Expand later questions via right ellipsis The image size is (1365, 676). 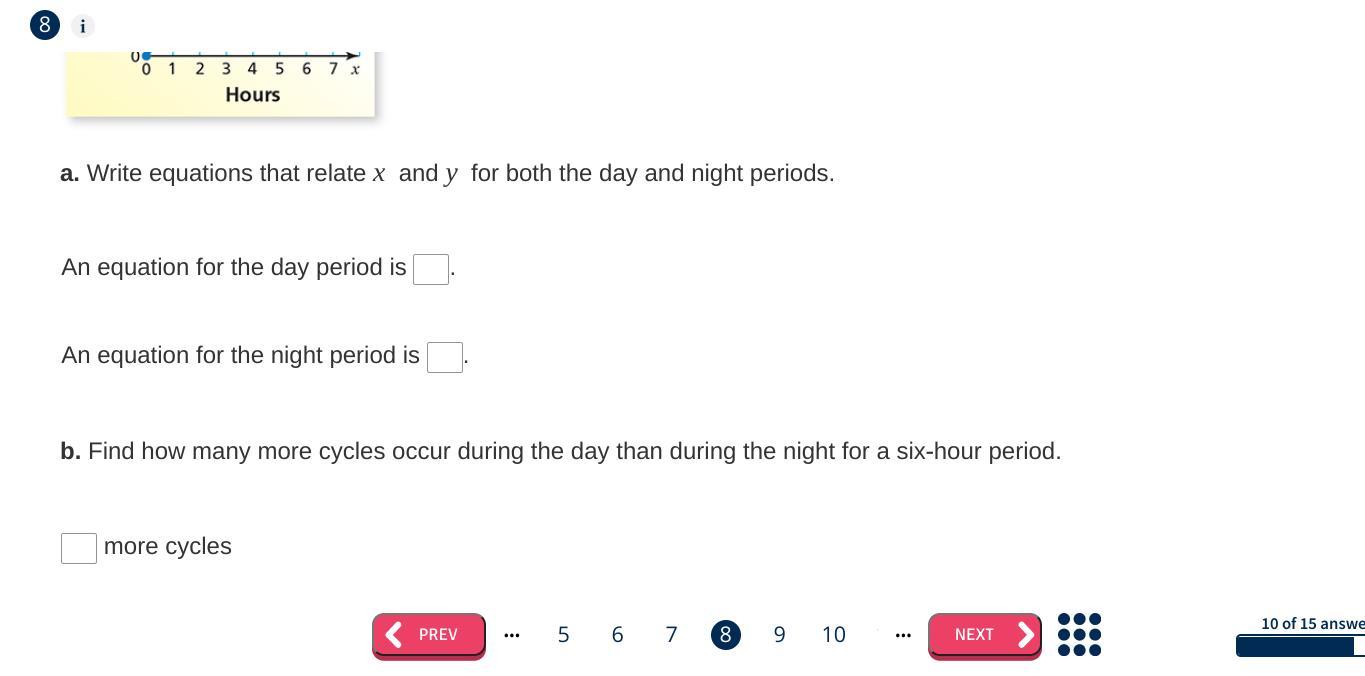[903, 635]
